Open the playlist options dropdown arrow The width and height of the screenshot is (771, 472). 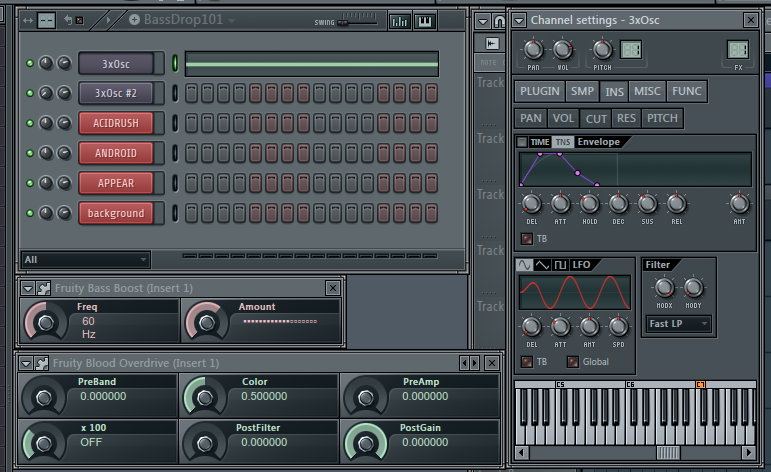click(x=483, y=21)
